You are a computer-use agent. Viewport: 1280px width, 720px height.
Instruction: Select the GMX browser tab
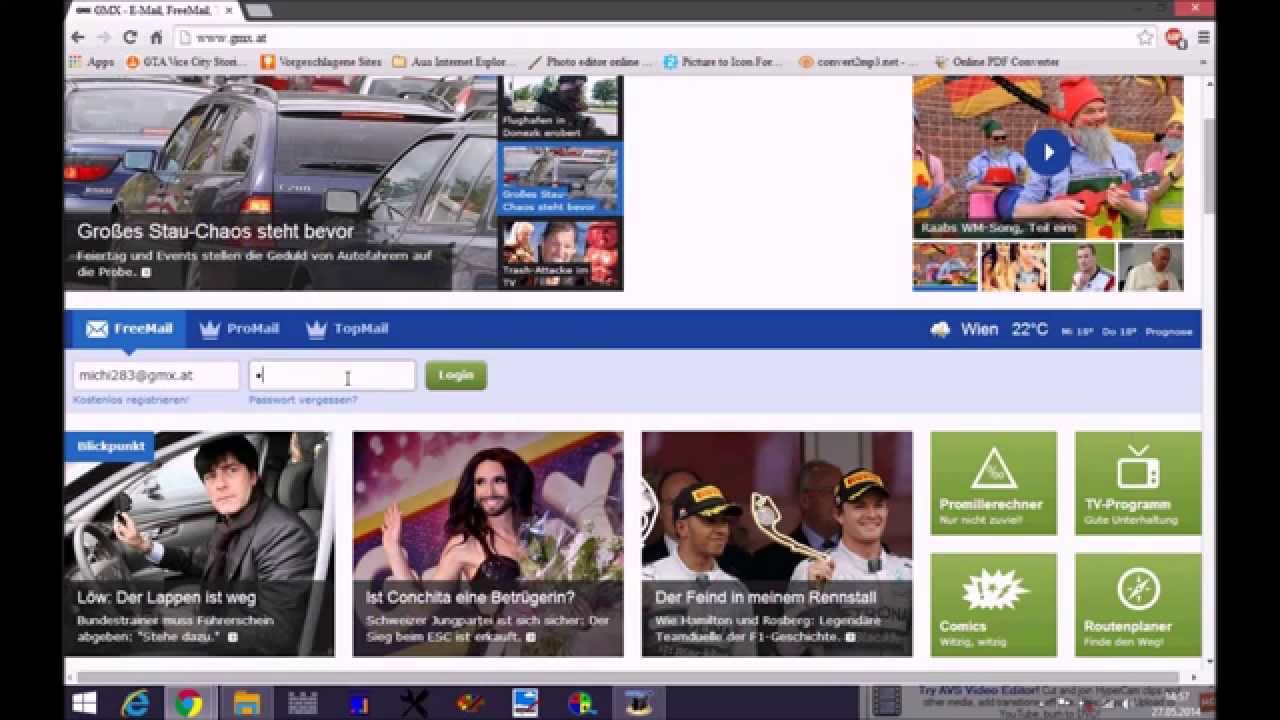coord(150,10)
